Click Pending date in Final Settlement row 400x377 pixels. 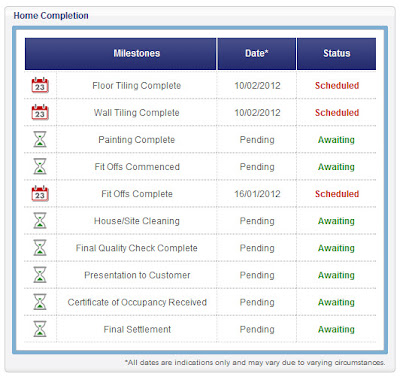pos(257,330)
